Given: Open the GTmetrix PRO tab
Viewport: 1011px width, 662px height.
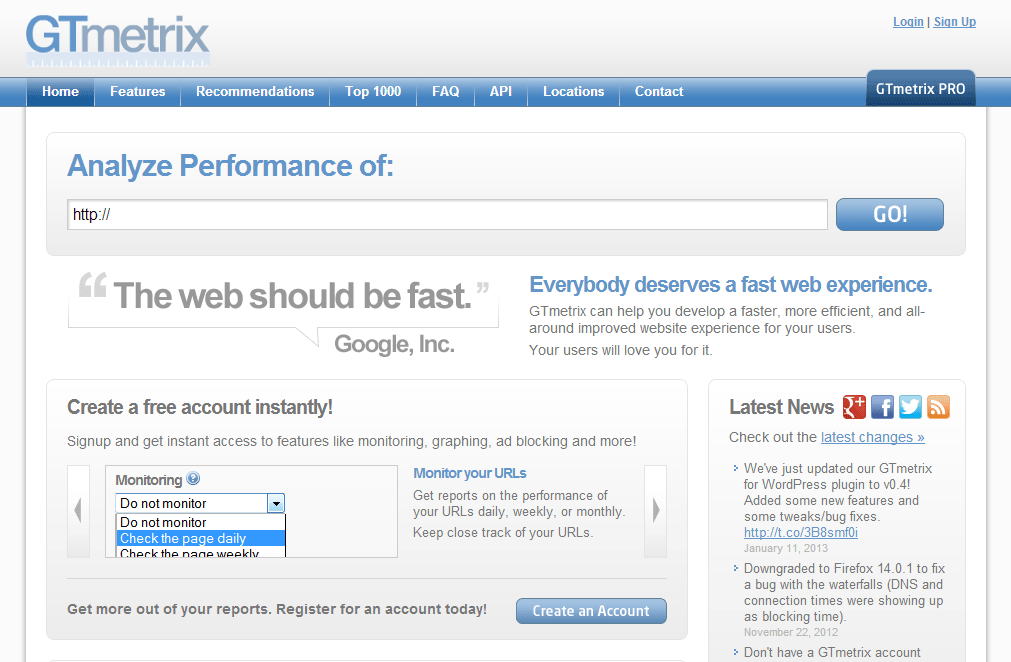Looking at the screenshot, I should click(x=920, y=89).
